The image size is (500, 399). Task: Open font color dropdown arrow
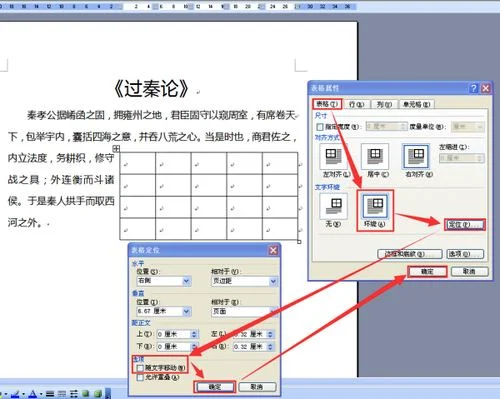pos(41,394)
